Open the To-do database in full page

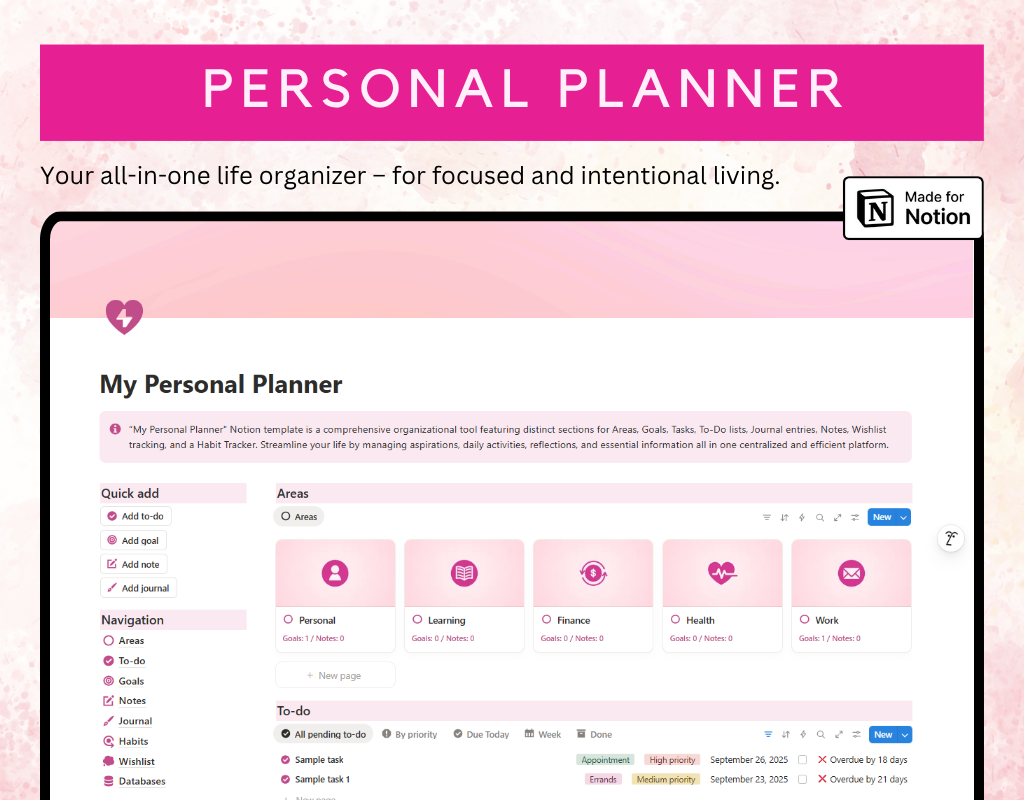coord(838,734)
